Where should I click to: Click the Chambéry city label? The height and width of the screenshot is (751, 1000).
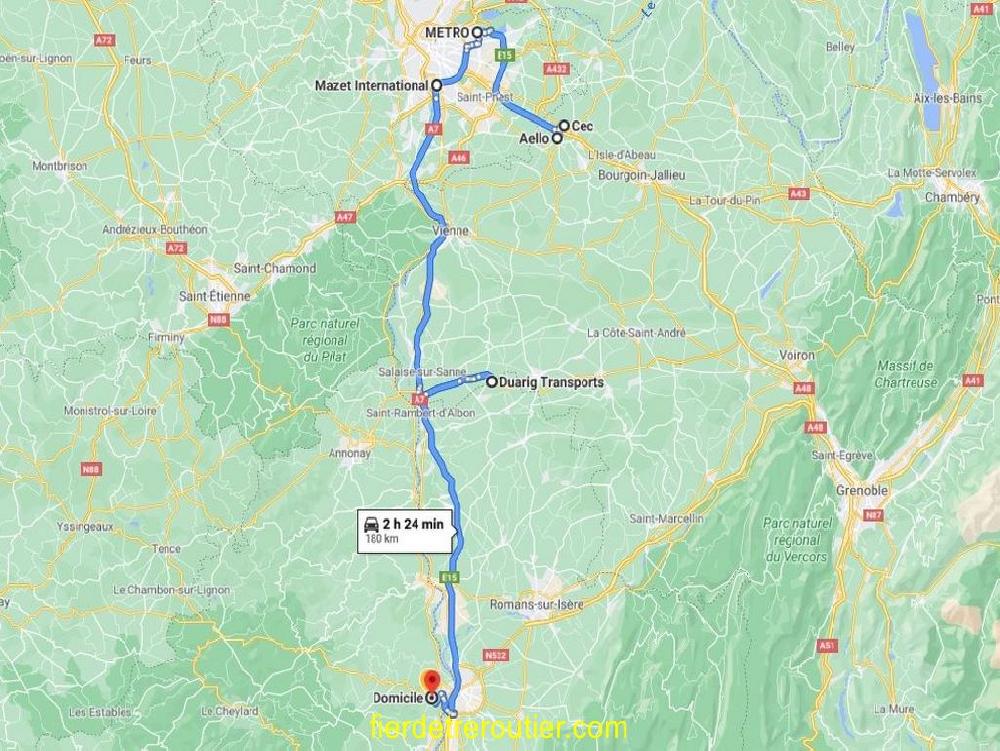952,198
